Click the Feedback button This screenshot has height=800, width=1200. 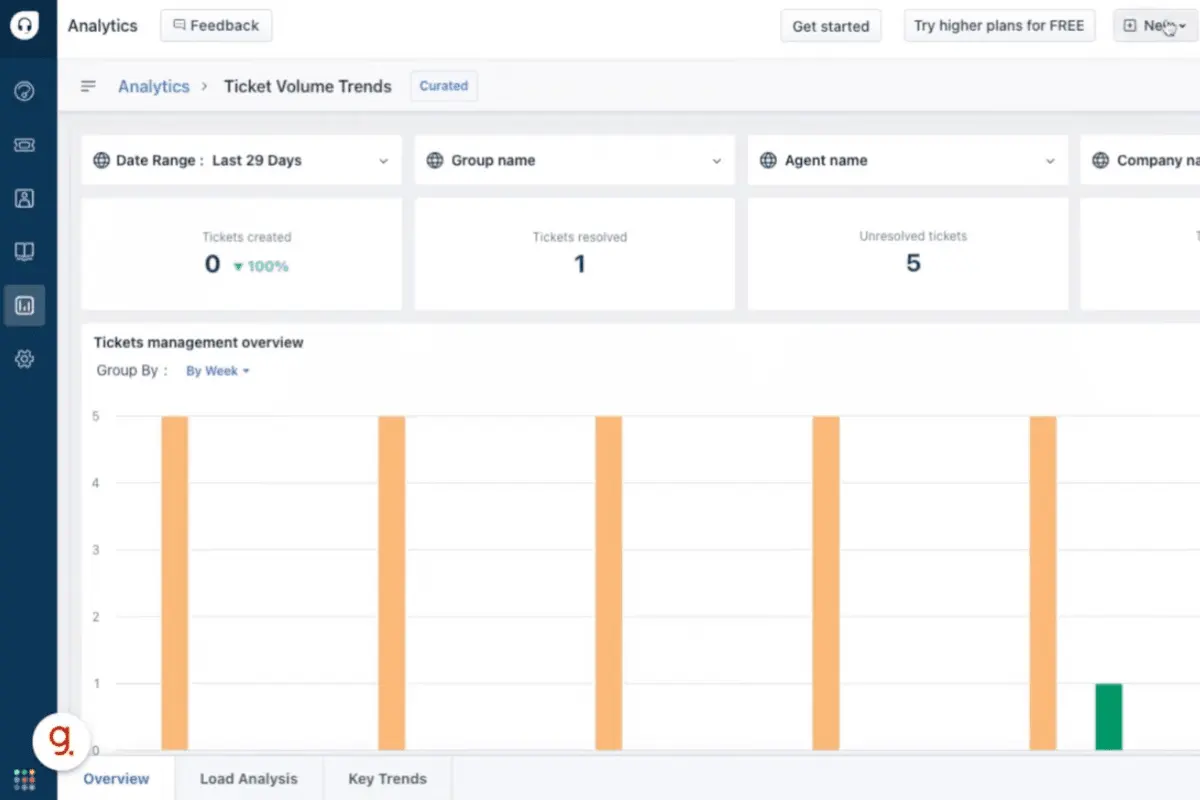pyautogui.click(x=216, y=26)
